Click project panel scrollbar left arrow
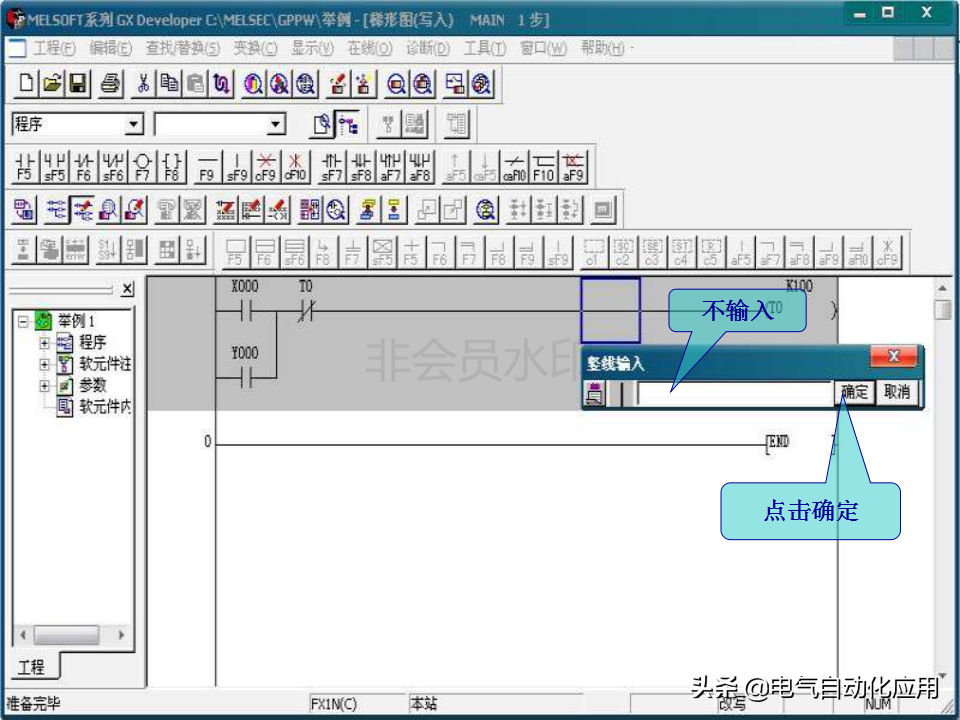Screen dimensions: 960x720 pos(23,634)
